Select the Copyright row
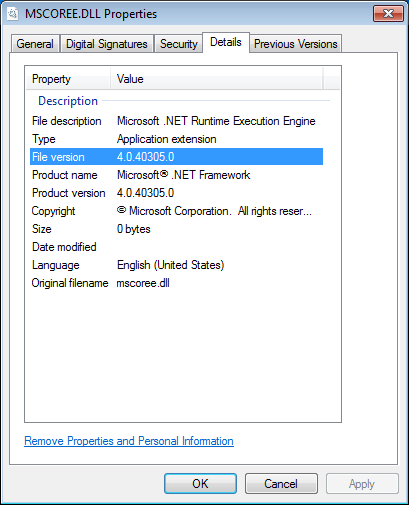 pyautogui.click(x=176, y=211)
